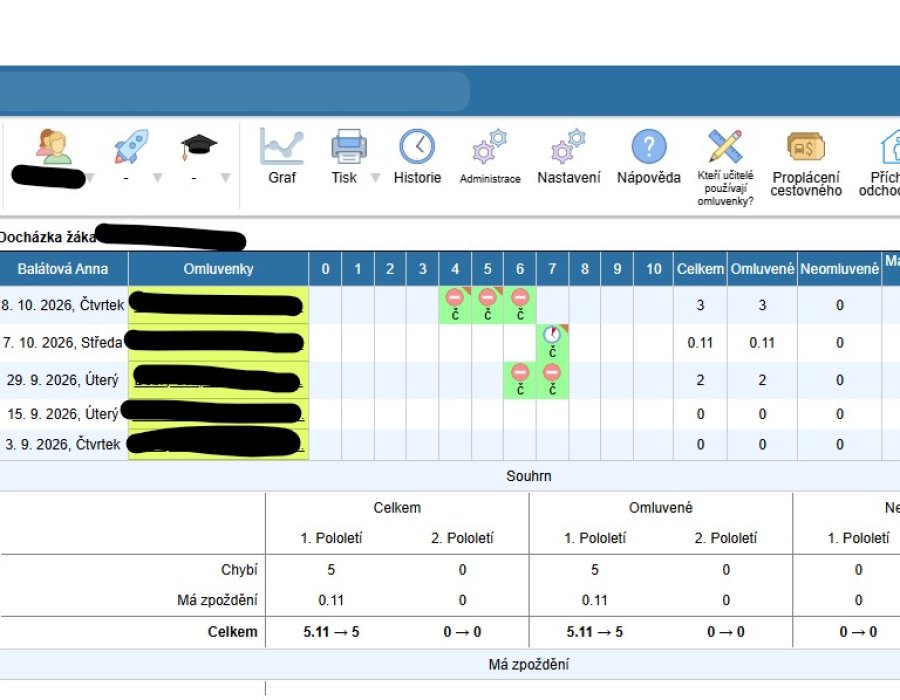Expand dropdown arrow under student avatar
The height and width of the screenshot is (700, 900).
pos(90,178)
